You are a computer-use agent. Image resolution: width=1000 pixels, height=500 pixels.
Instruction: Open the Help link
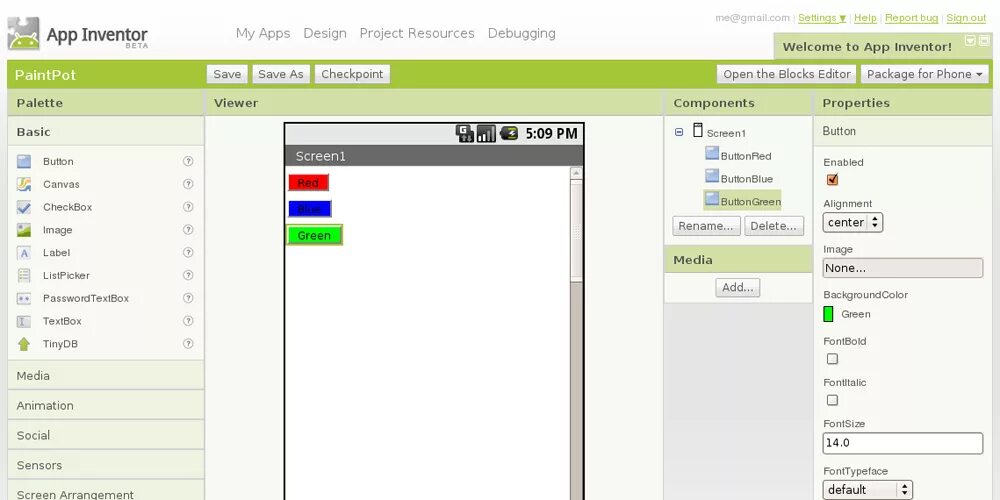point(865,18)
